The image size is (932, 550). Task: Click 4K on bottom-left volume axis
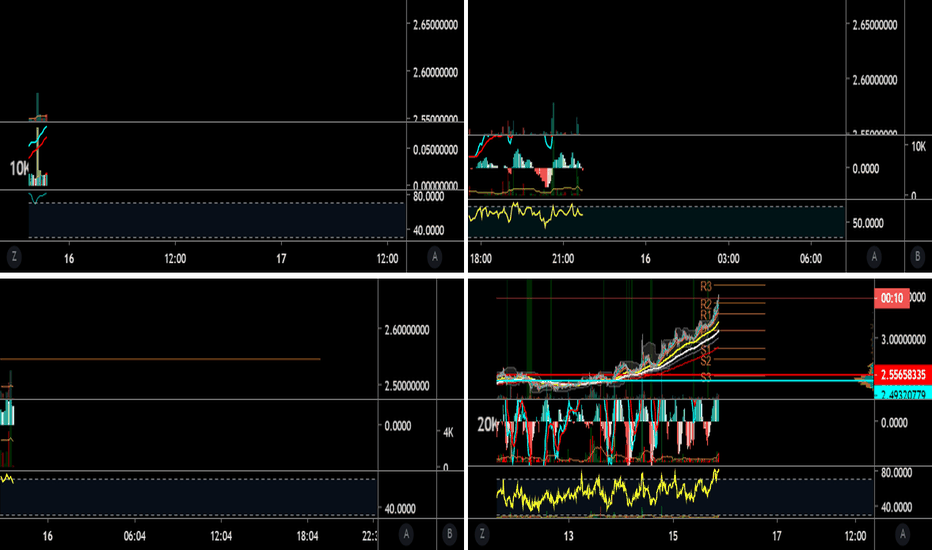449,432
